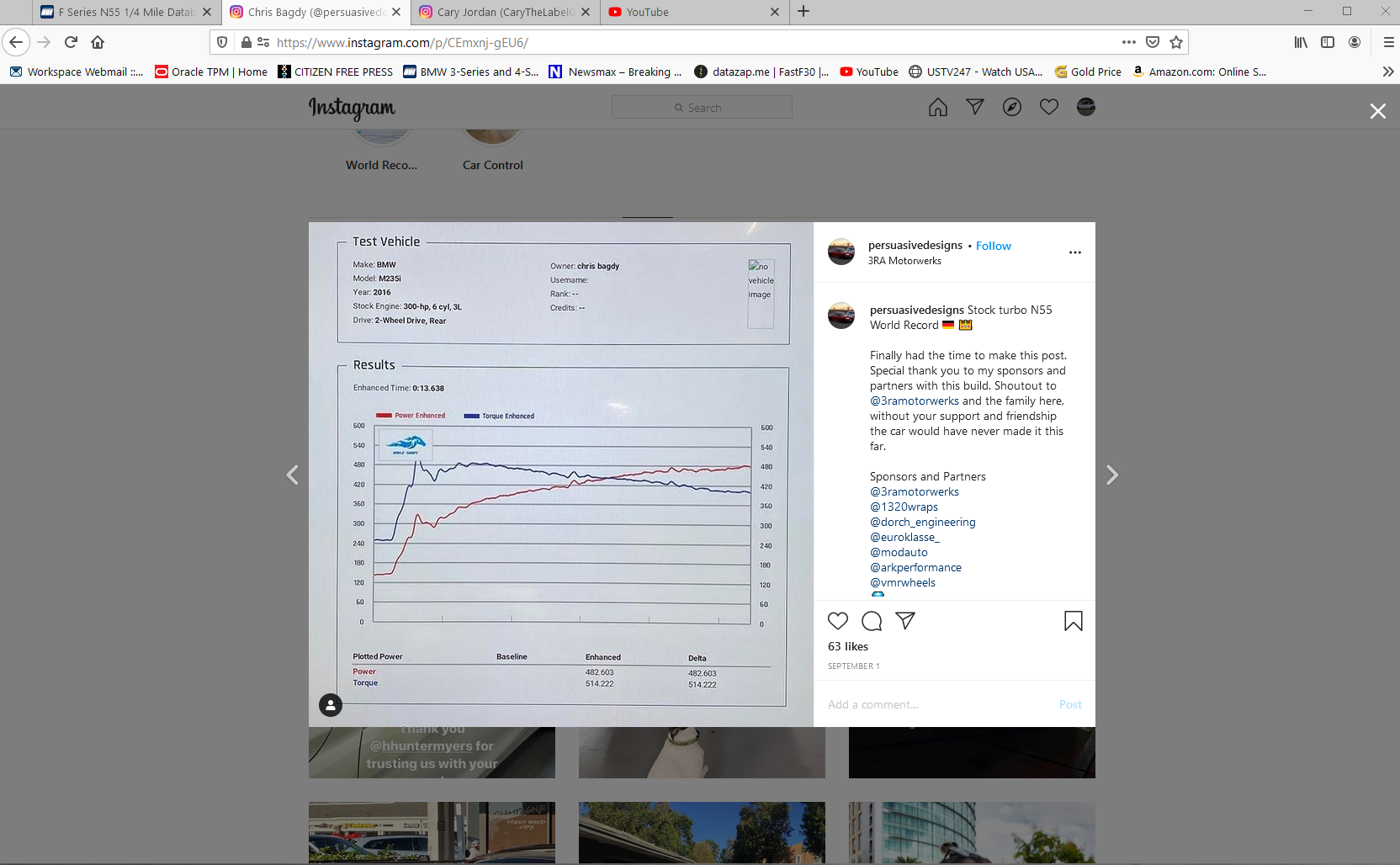
Task: Open the Car Control story highlight
Action: click(x=493, y=151)
